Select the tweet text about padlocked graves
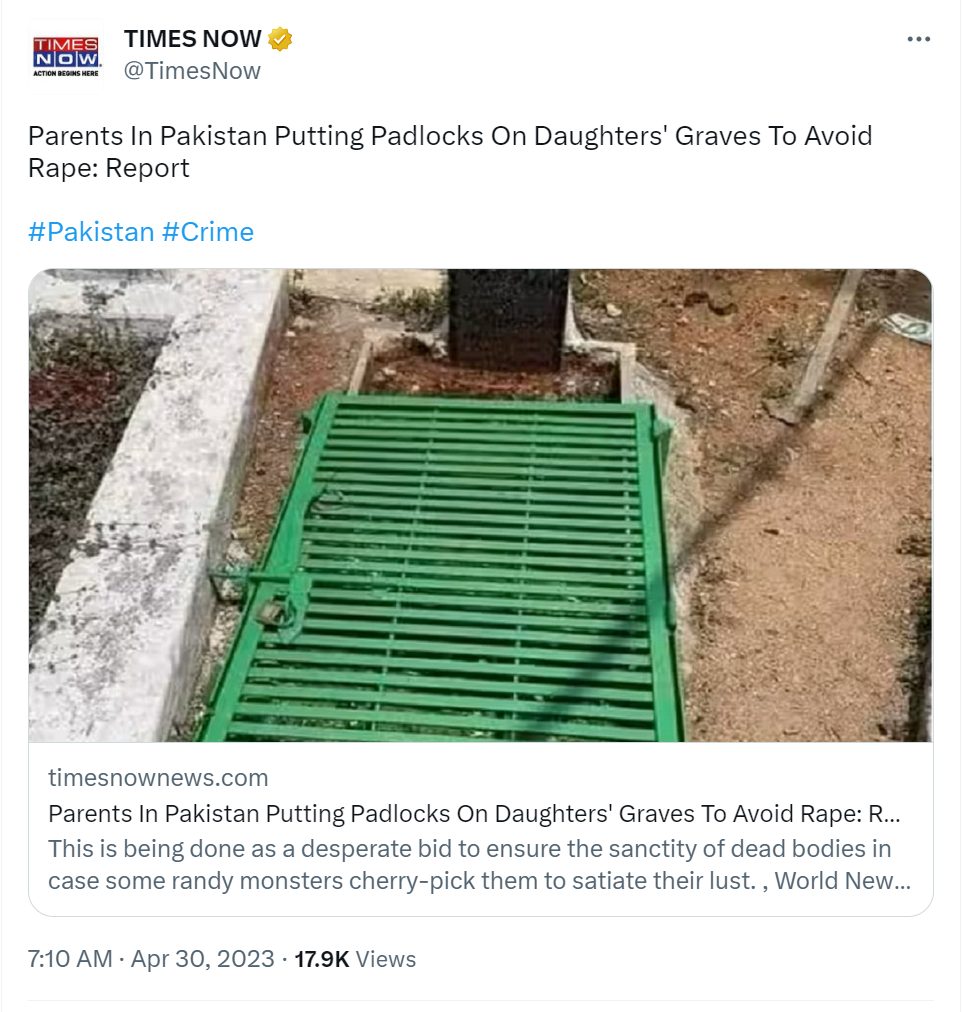The image size is (963, 1012). [450, 152]
